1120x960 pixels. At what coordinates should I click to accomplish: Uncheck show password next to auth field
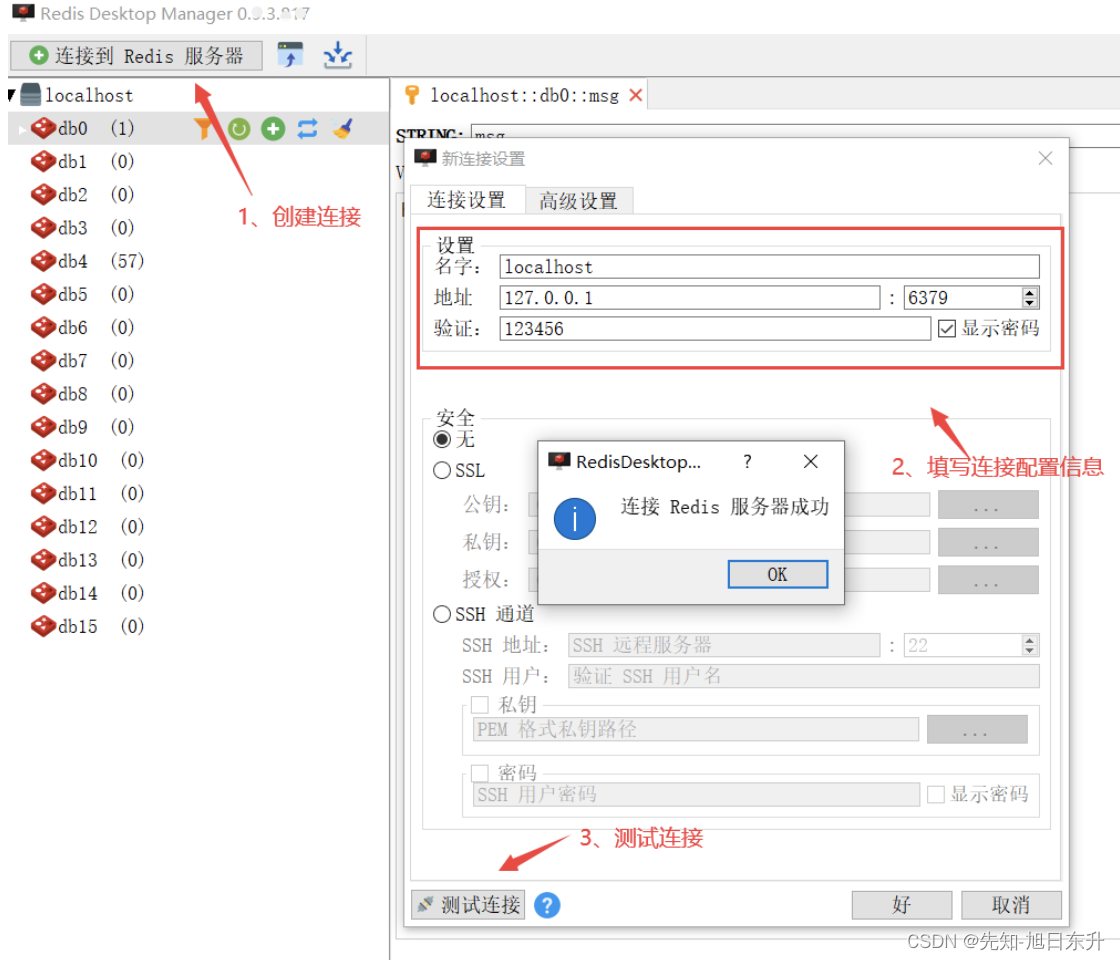946,329
